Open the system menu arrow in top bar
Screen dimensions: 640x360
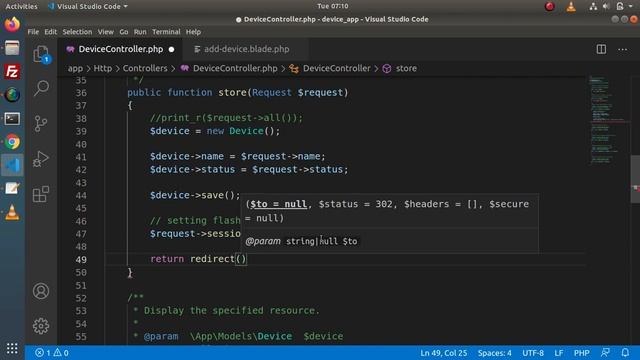631,6
